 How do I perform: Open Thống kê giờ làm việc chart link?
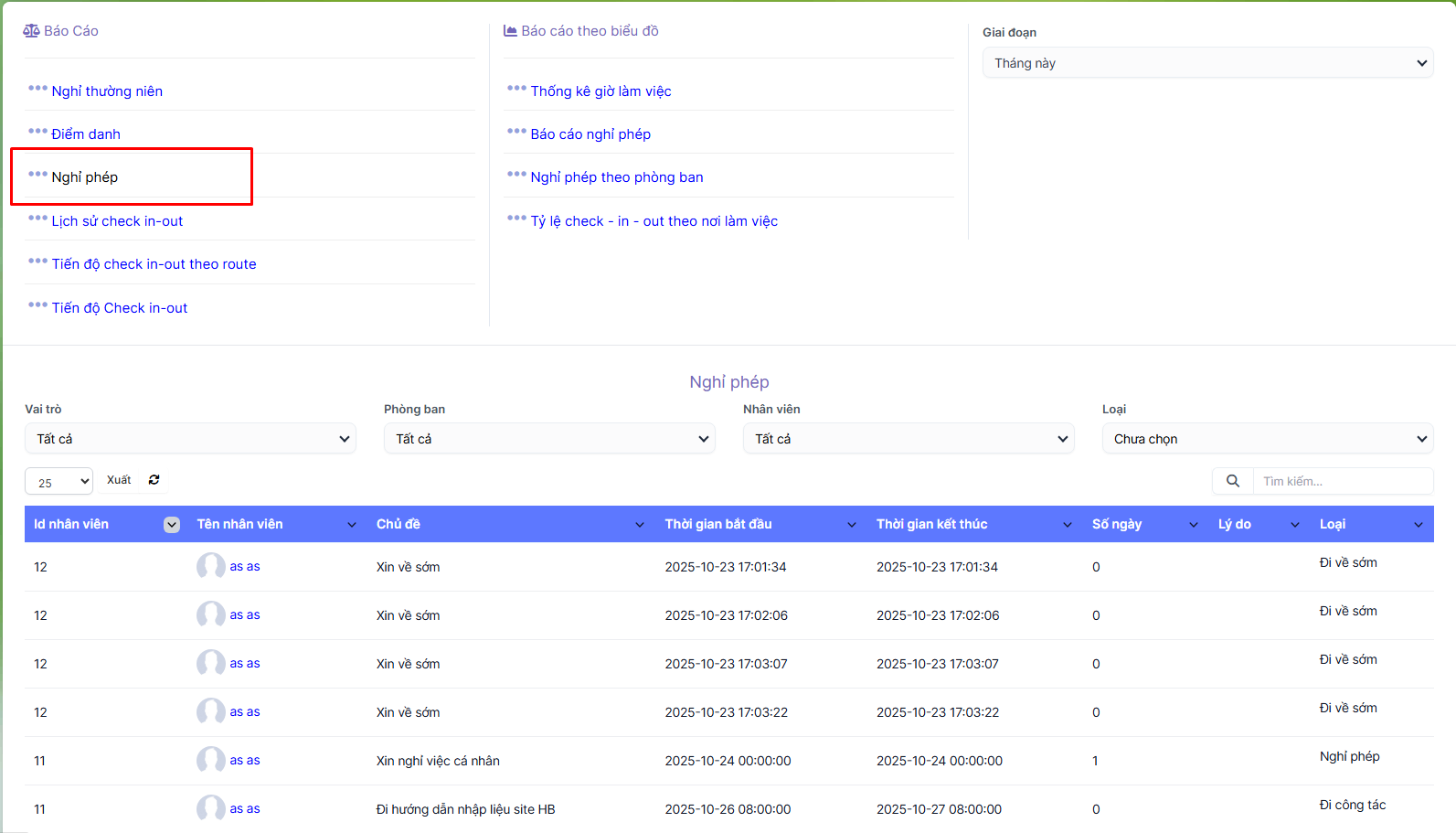pyautogui.click(x=600, y=91)
